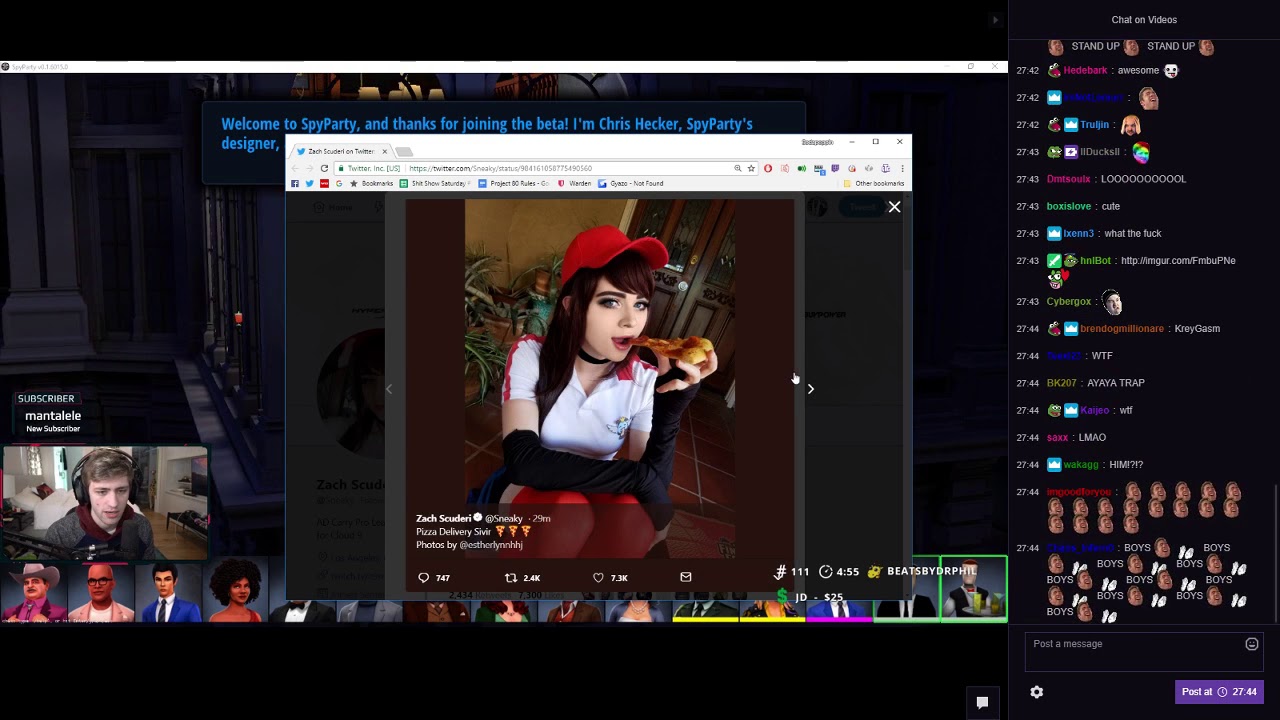Viewport: 1280px width, 720px height.
Task: Go to the next photo arrow
Action: pos(811,388)
